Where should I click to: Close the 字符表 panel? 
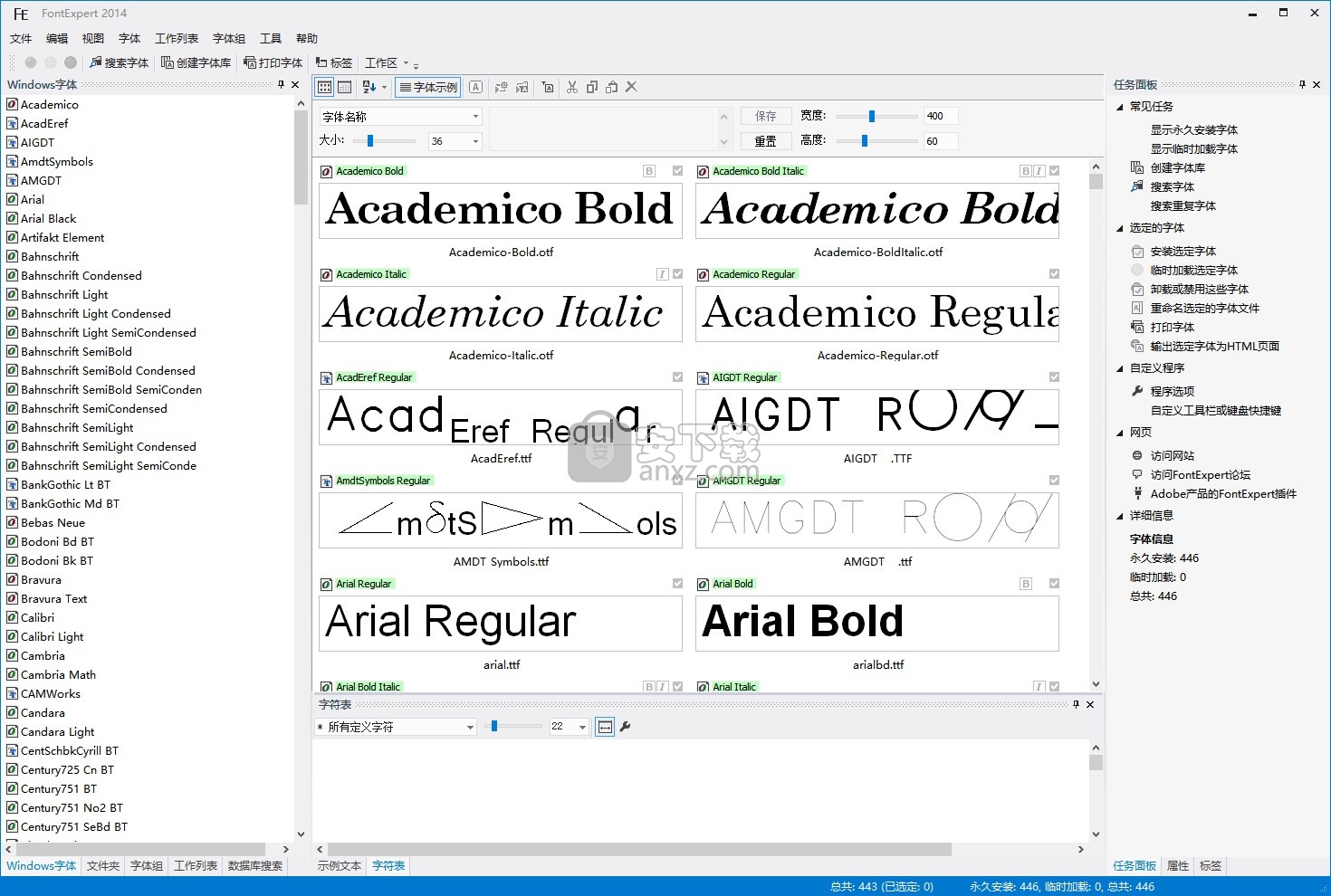(x=1090, y=704)
